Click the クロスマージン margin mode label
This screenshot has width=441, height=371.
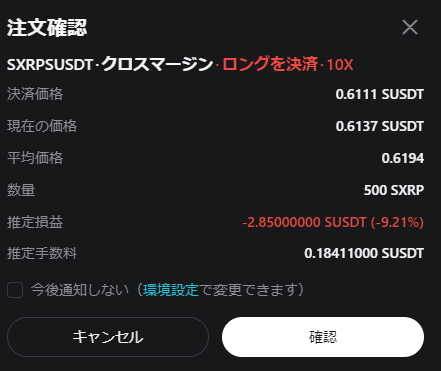(x=157, y=64)
